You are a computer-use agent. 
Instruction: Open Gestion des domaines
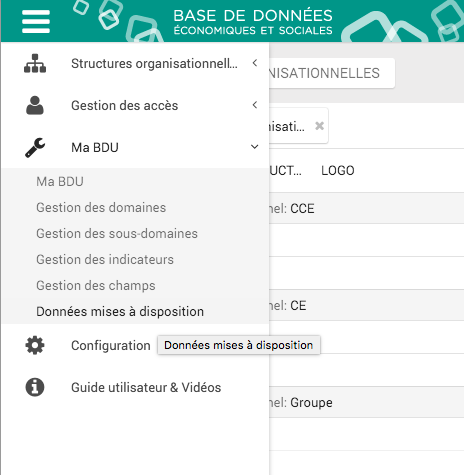click(101, 208)
